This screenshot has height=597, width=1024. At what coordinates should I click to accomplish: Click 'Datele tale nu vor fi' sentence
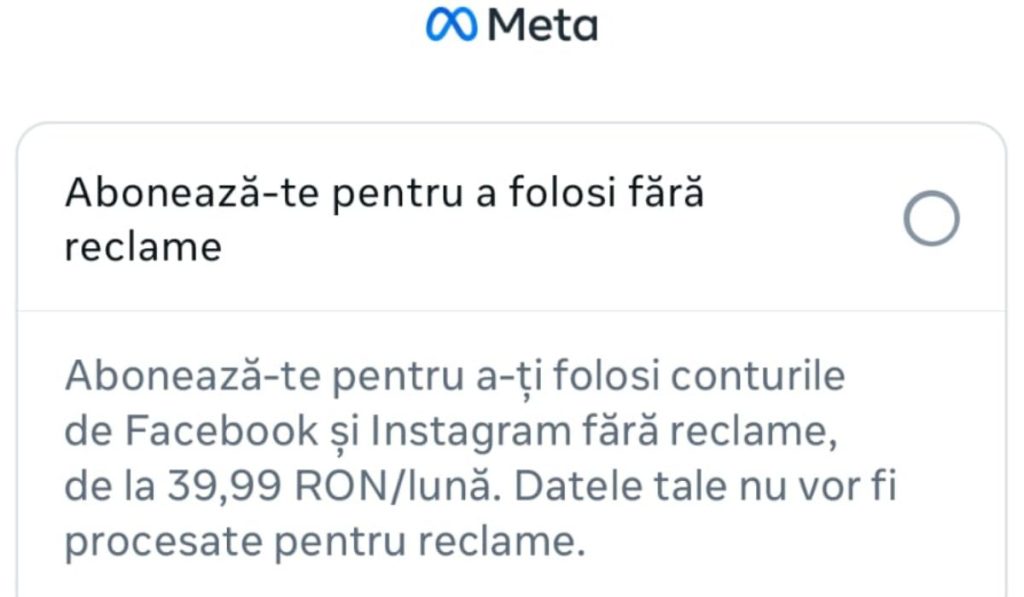click(x=706, y=486)
